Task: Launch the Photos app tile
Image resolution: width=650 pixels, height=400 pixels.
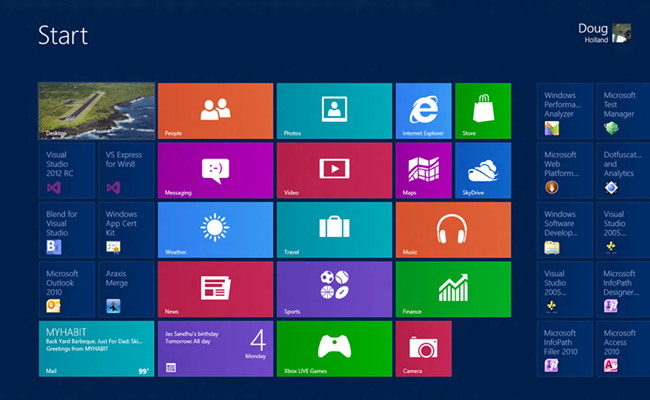Action: point(334,110)
